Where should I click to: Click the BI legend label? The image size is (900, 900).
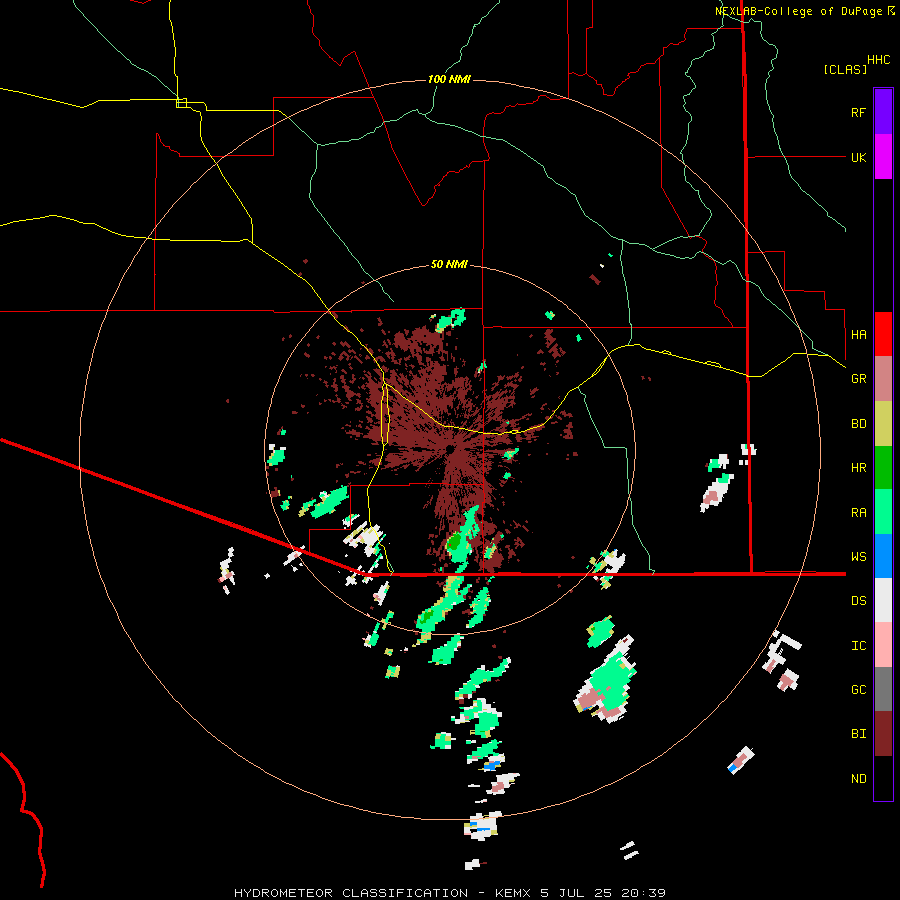[x=858, y=734]
